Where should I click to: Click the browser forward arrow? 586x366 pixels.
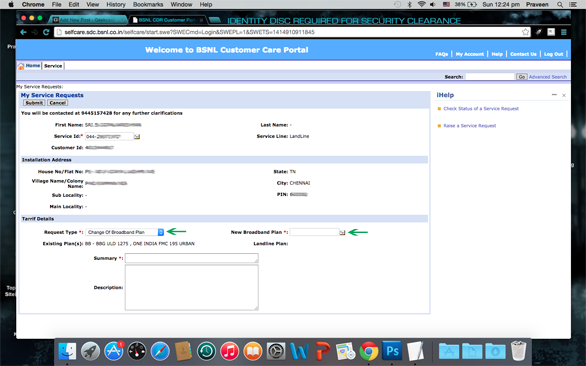35,32
